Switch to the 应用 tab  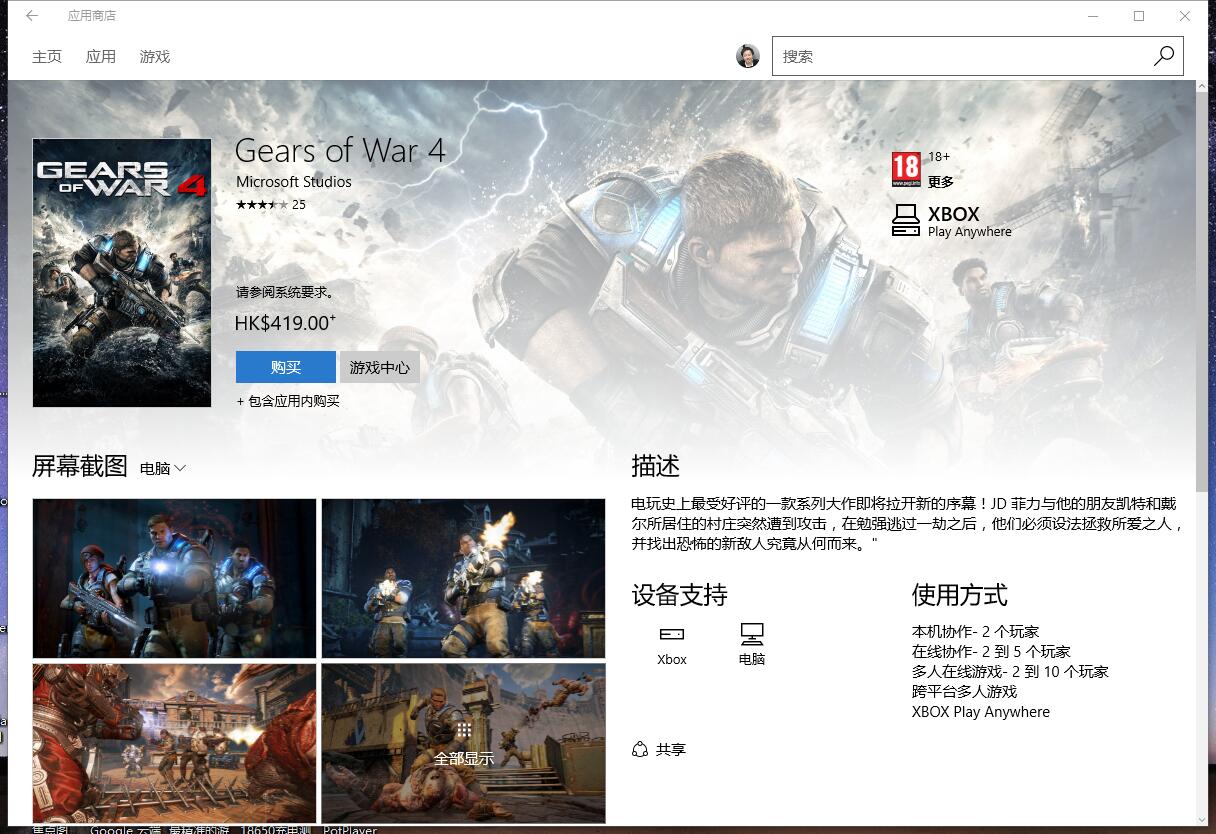(x=101, y=57)
